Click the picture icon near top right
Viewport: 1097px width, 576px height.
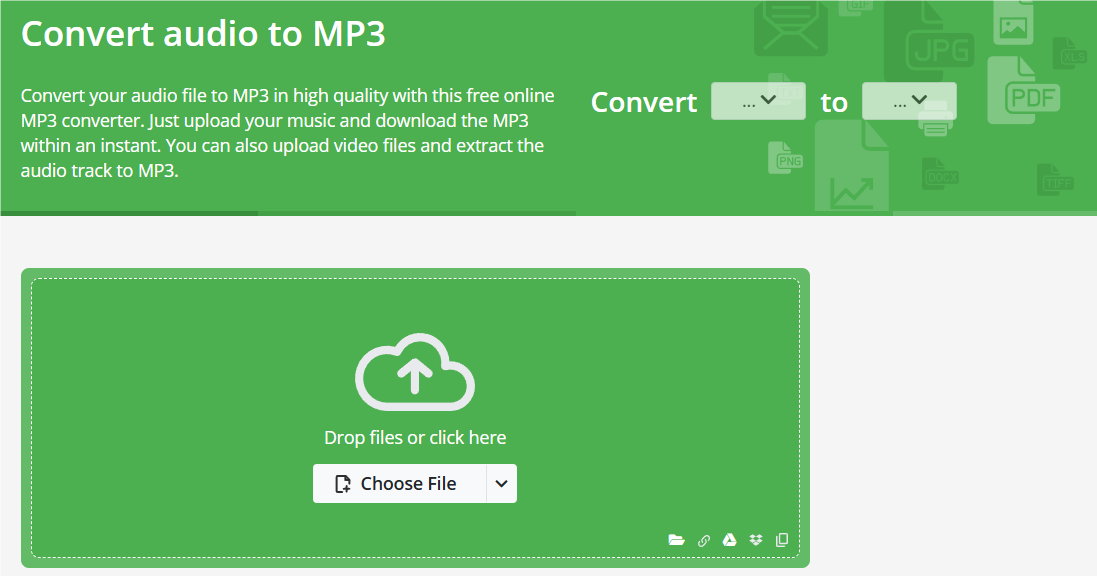click(x=1013, y=21)
